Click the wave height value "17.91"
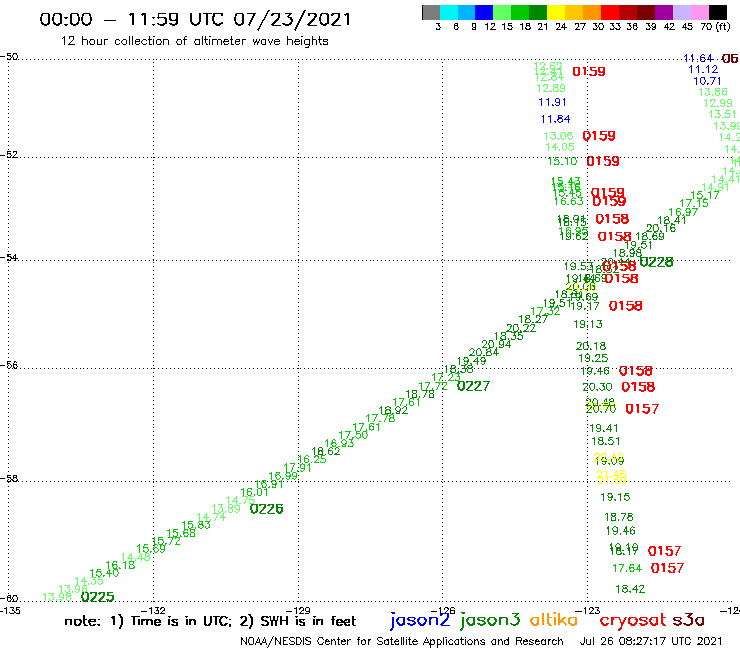 [x=297, y=468]
